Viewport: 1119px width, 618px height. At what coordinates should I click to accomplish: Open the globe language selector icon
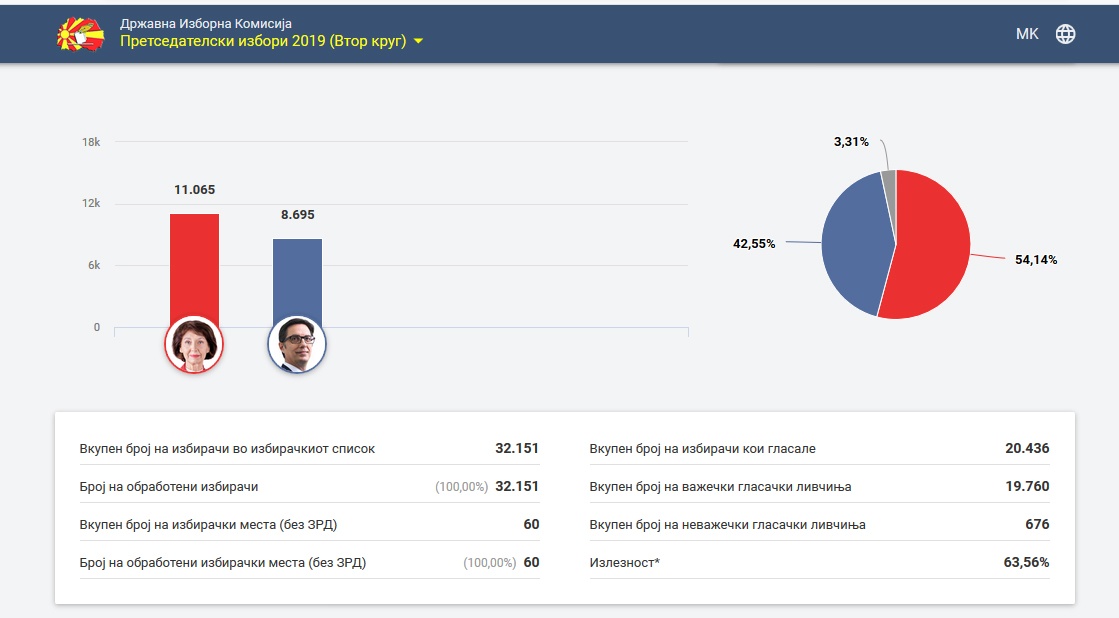(1065, 34)
